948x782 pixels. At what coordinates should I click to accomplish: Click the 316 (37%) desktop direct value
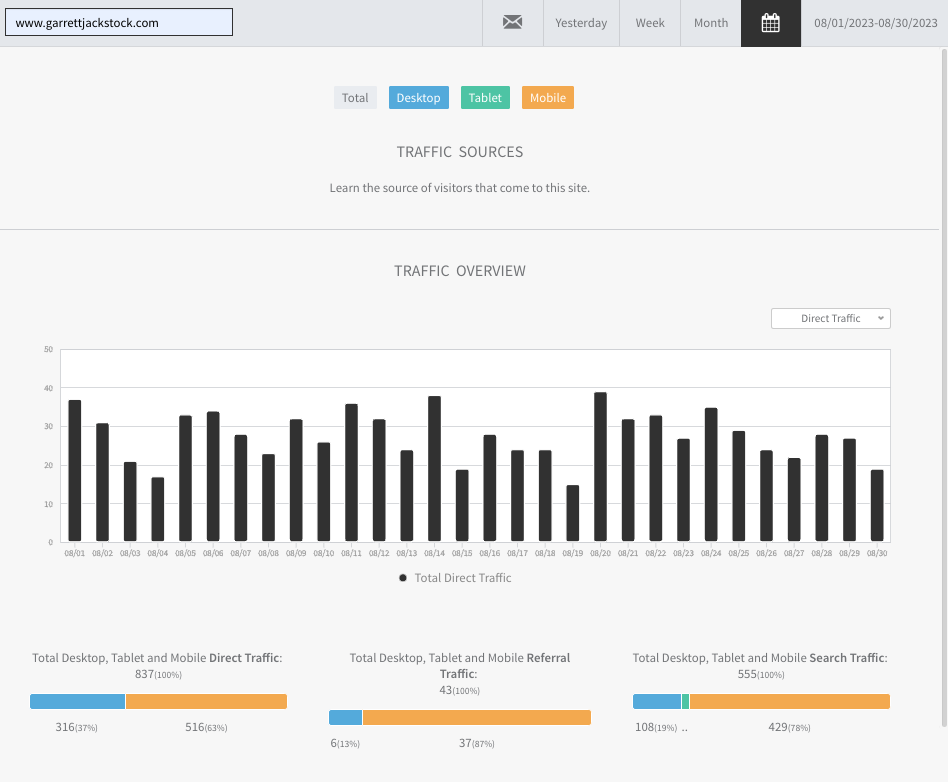pos(76,727)
